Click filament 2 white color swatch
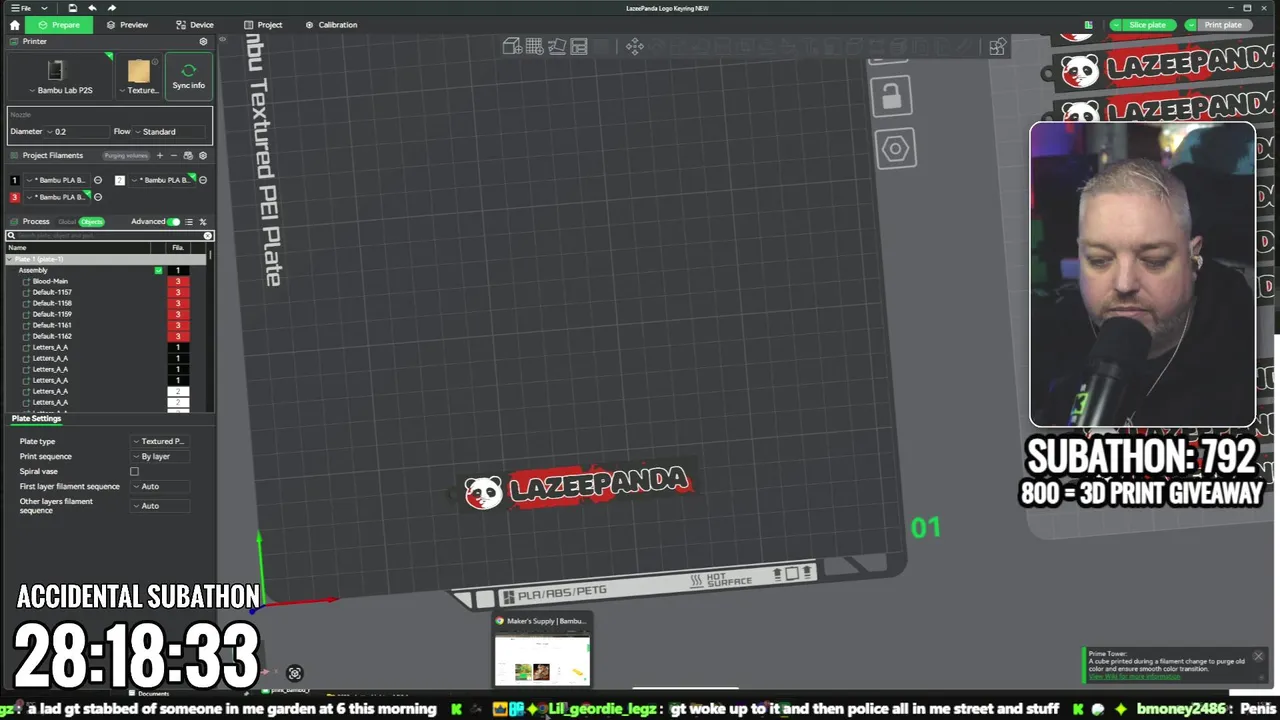The image size is (1280, 720). (119, 180)
